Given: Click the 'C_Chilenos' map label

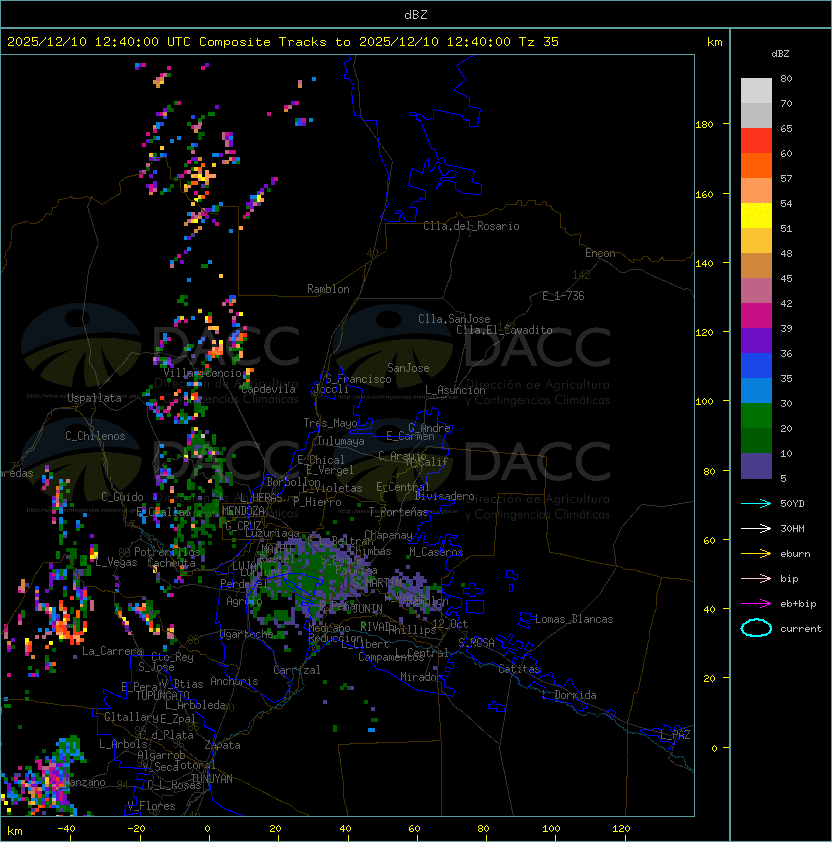Looking at the screenshot, I should point(95,436).
